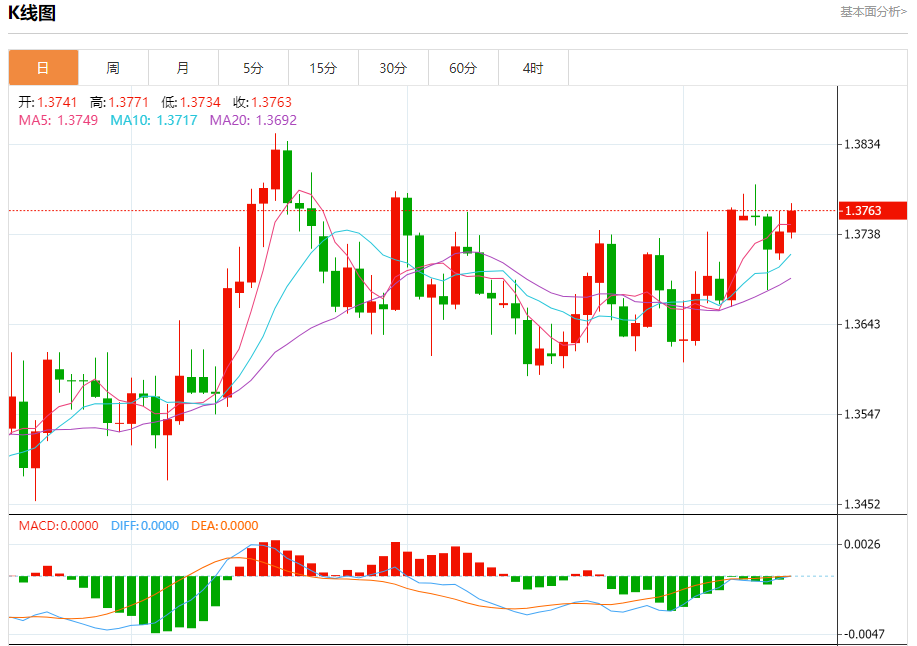Click the 1.3452 price axis label
The width and height of the screenshot is (917, 646).
[x=862, y=505]
